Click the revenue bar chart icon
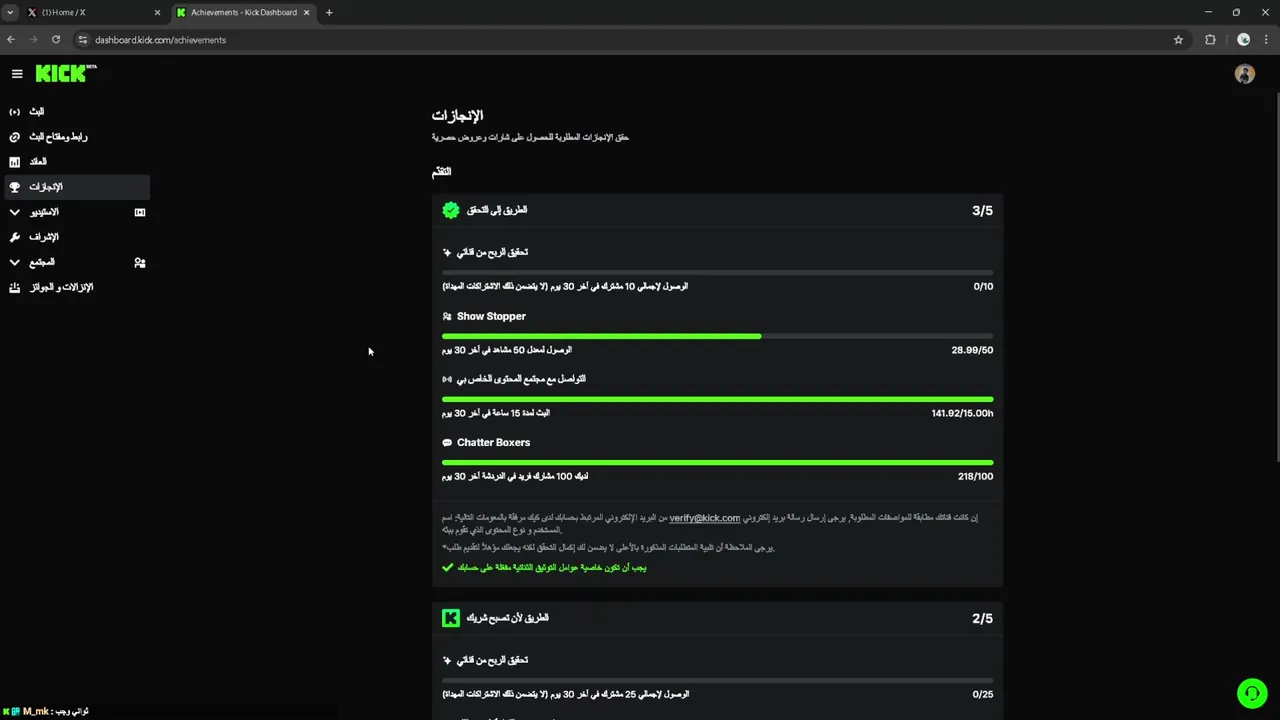Screen dimensions: 1280x720 tap(14, 162)
